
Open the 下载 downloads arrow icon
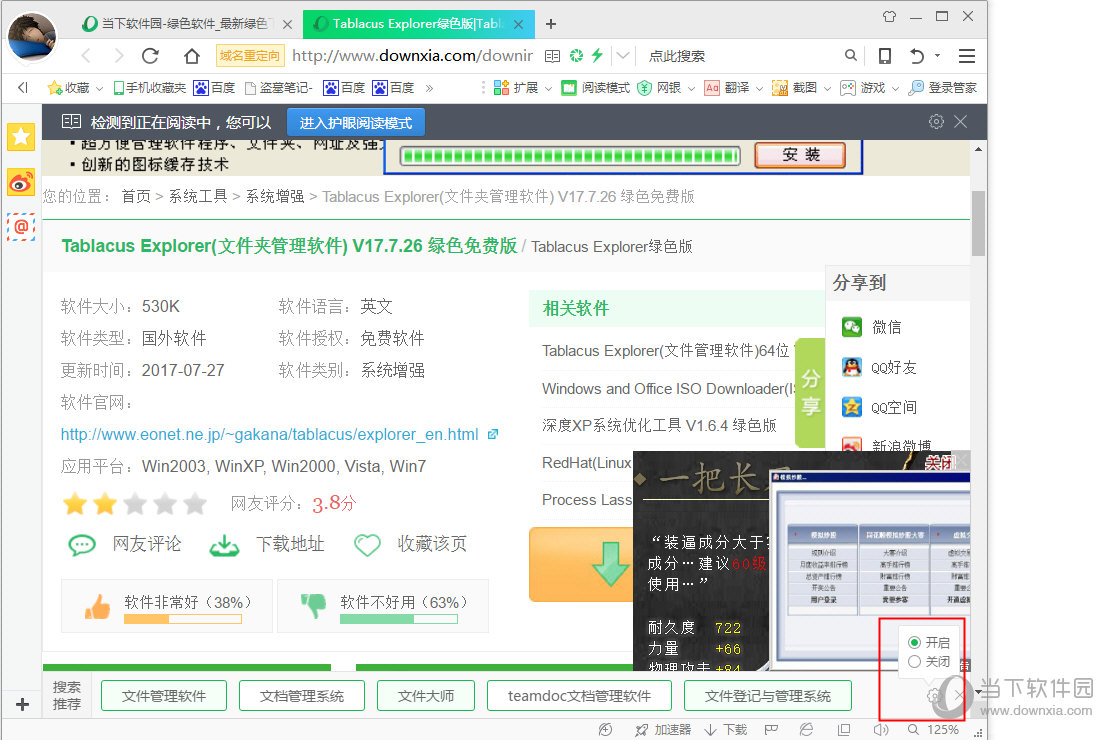710,730
